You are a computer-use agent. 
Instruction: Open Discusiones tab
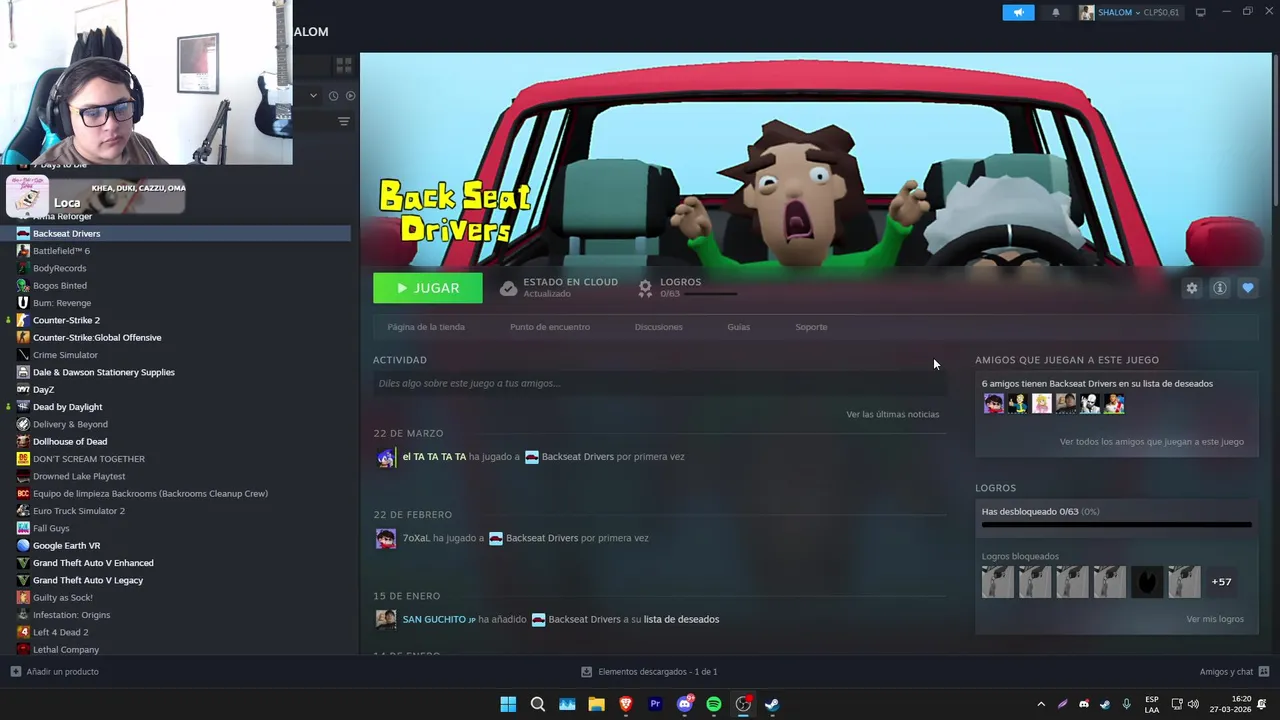[658, 327]
